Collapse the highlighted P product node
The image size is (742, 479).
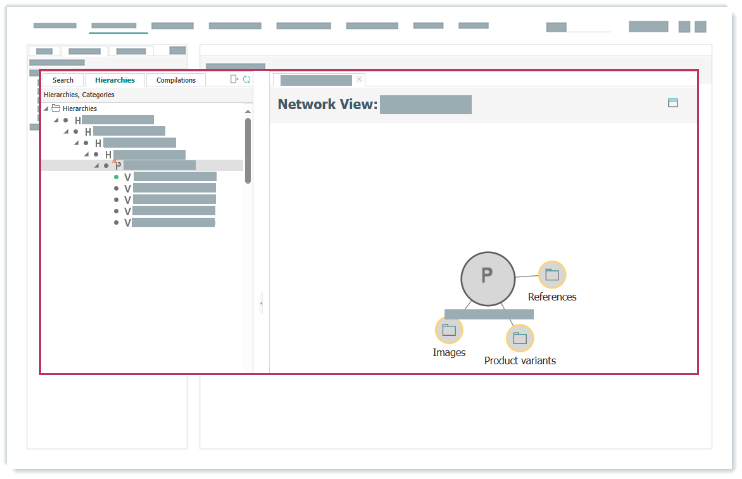96,166
